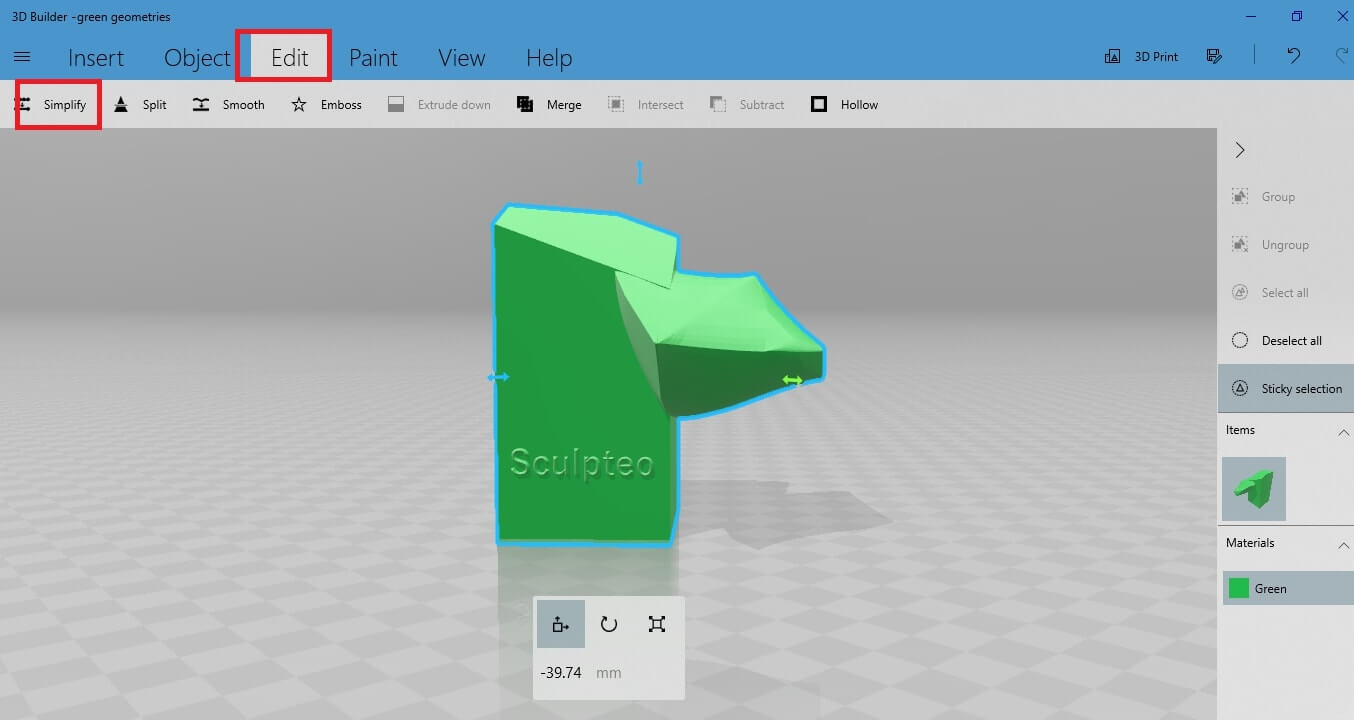The image size is (1354, 720).
Task: Open the hamburger menu
Action: click(x=22, y=57)
